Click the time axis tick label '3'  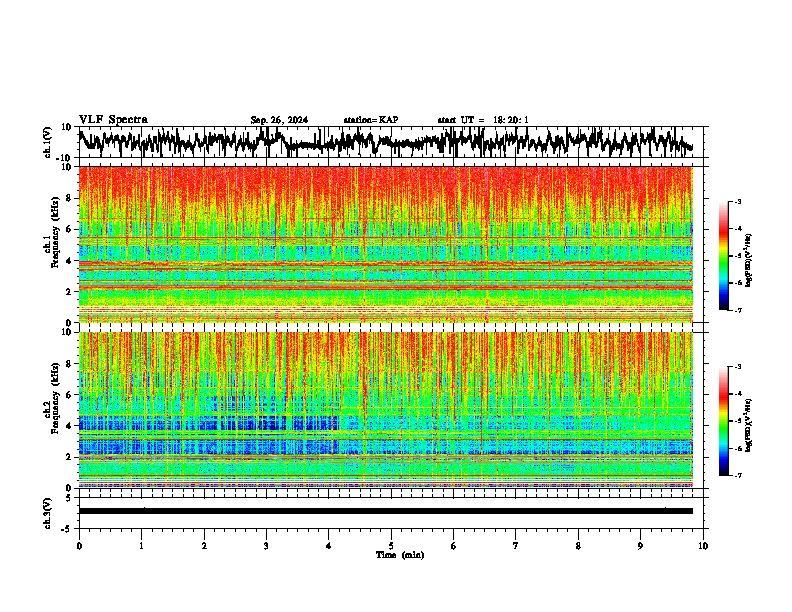tap(266, 546)
